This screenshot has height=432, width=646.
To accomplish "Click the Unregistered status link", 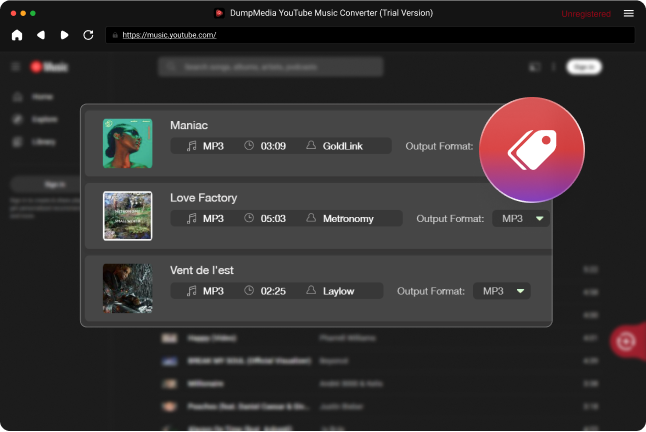I will point(586,14).
